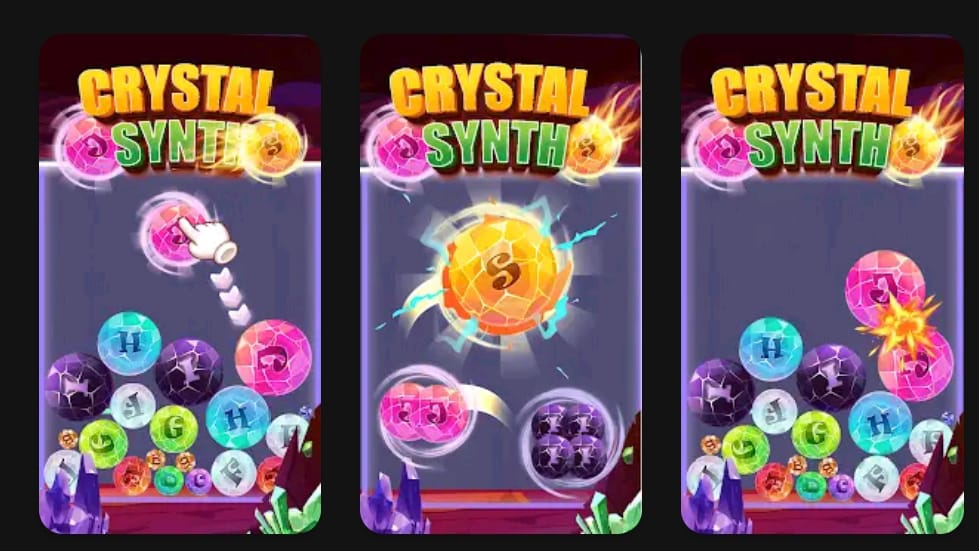Click the Crystal title in first screenshot

(x=176, y=92)
